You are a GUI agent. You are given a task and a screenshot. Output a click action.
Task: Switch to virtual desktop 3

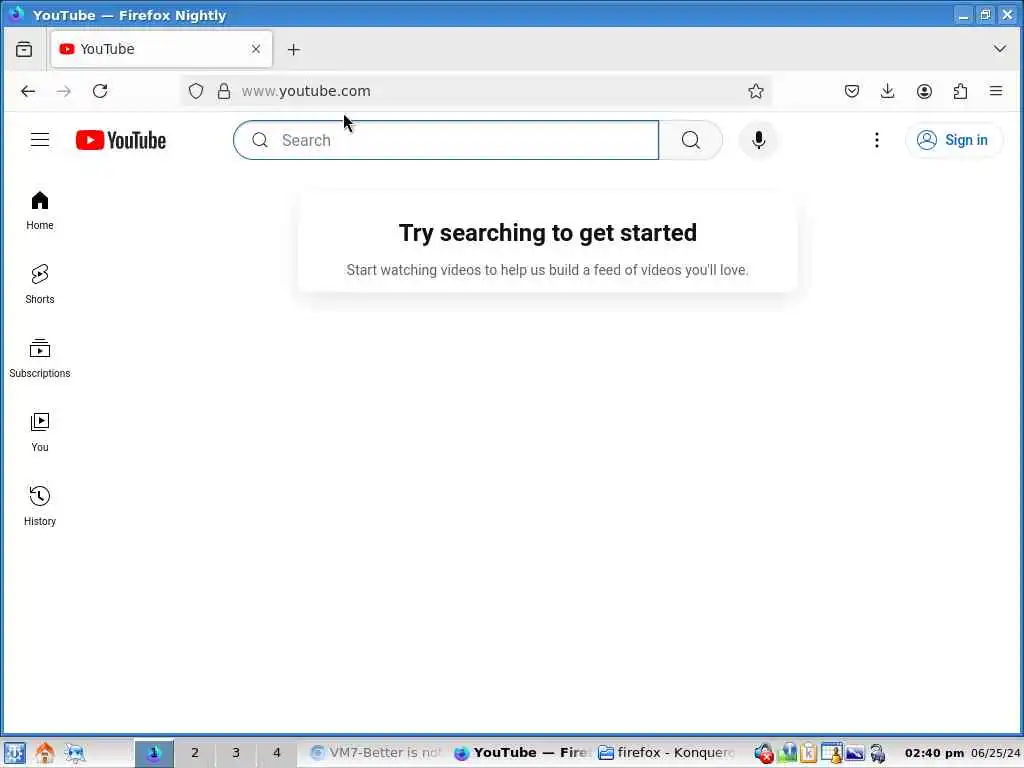tap(236, 753)
